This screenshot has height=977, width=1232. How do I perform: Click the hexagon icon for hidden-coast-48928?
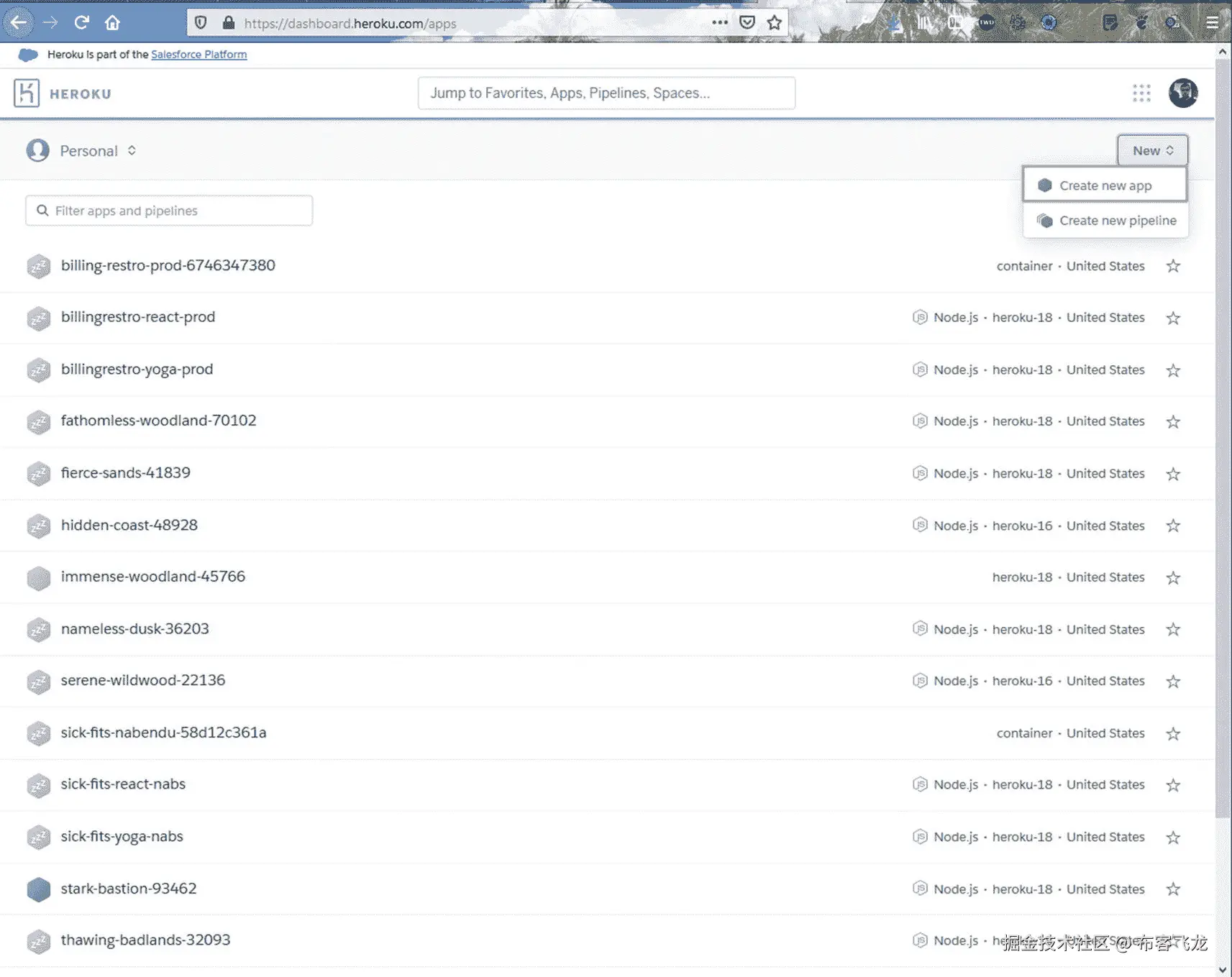(39, 526)
